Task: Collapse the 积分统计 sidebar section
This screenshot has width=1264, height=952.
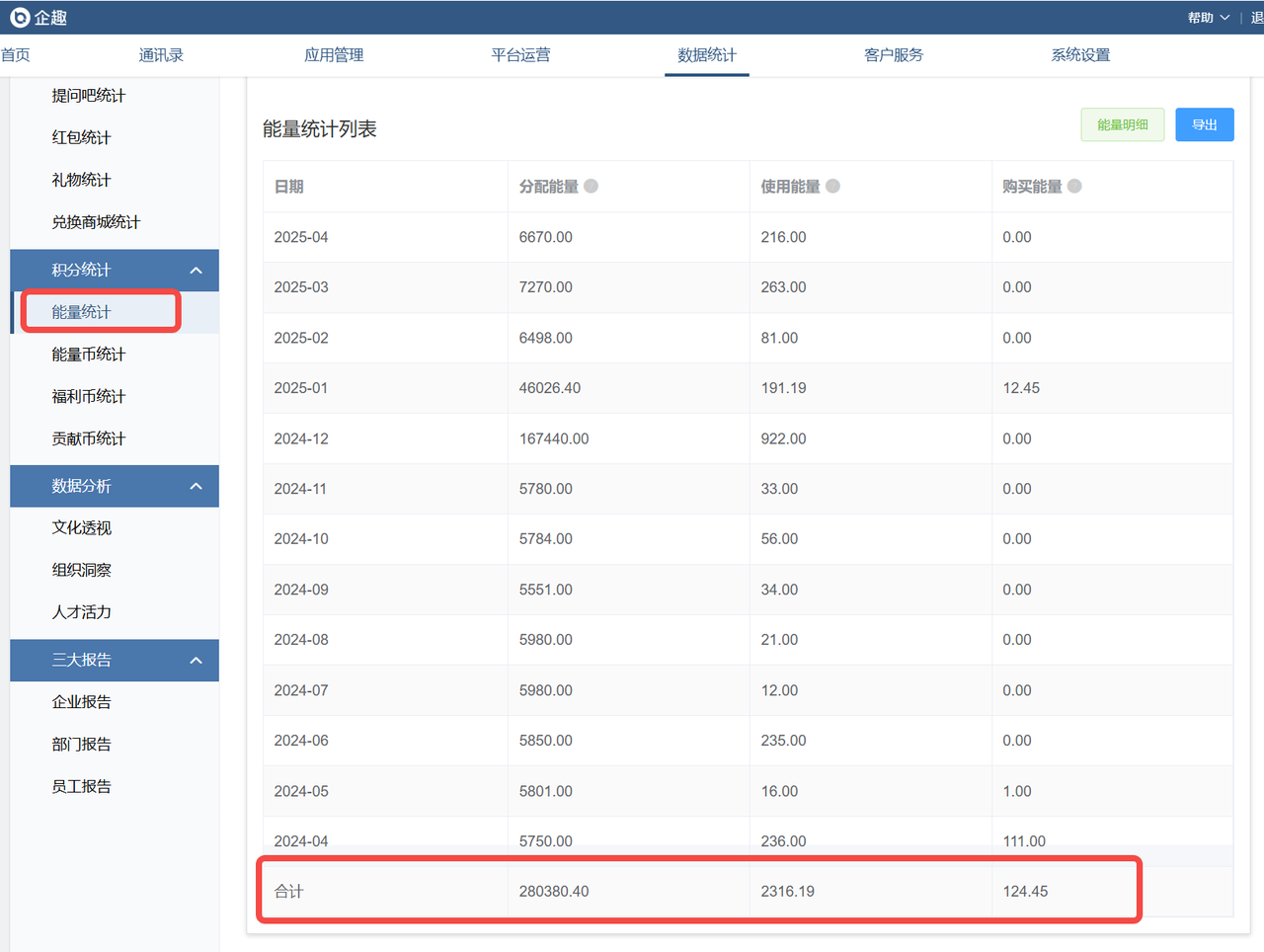Action: [x=196, y=271]
